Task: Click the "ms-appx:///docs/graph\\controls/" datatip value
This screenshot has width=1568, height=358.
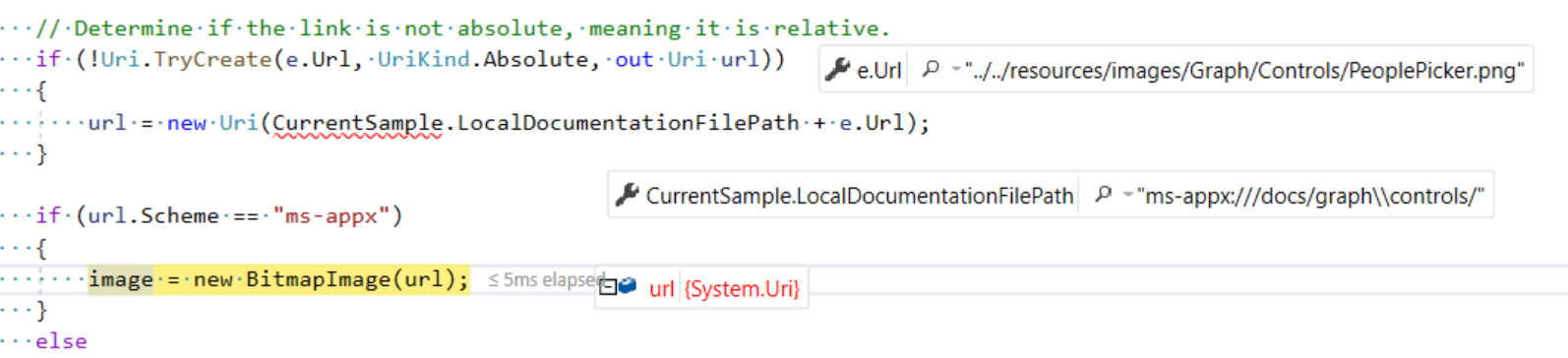Action: tap(1310, 196)
